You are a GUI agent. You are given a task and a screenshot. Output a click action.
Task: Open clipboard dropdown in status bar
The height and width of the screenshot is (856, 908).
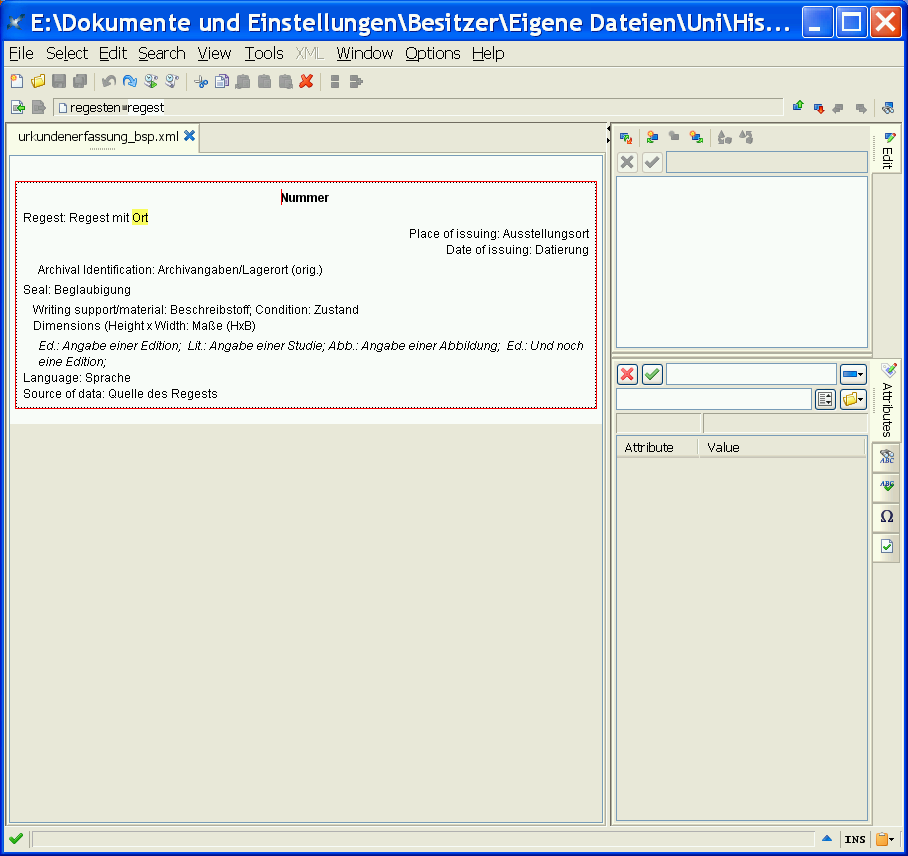pyautogui.click(x=885, y=839)
